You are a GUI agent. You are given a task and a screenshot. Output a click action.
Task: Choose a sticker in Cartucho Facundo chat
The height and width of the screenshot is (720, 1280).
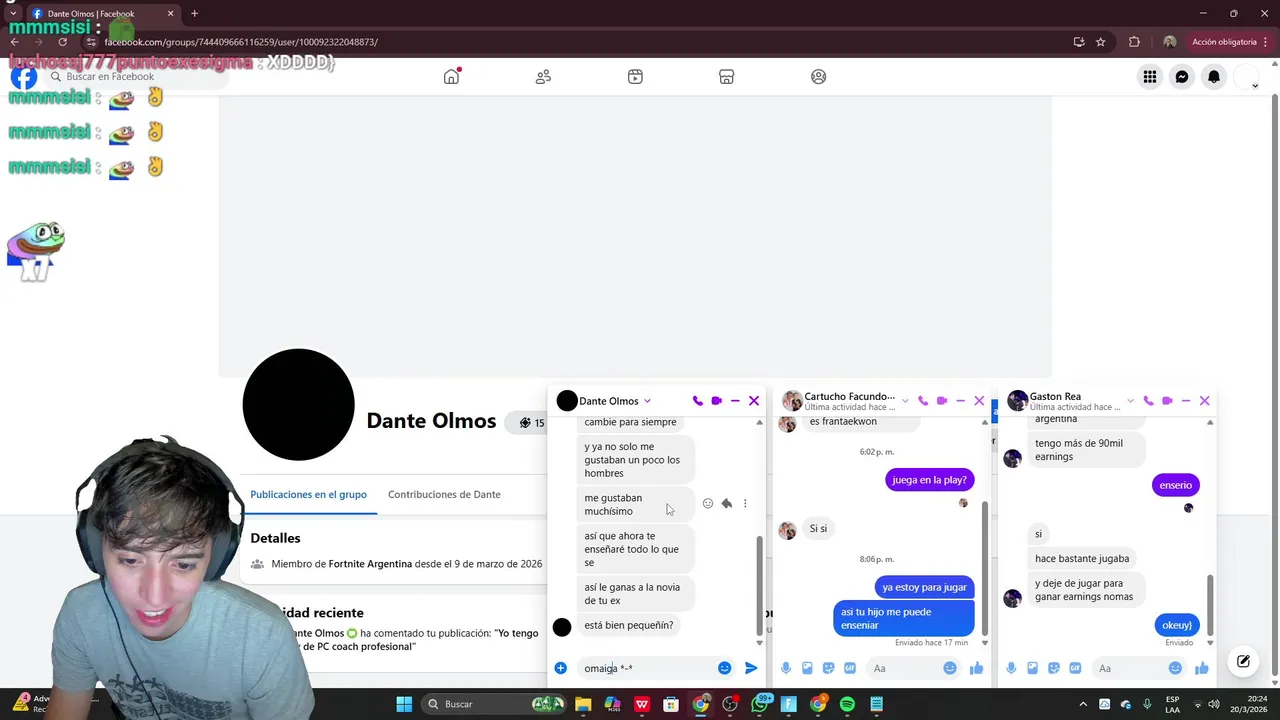click(829, 668)
